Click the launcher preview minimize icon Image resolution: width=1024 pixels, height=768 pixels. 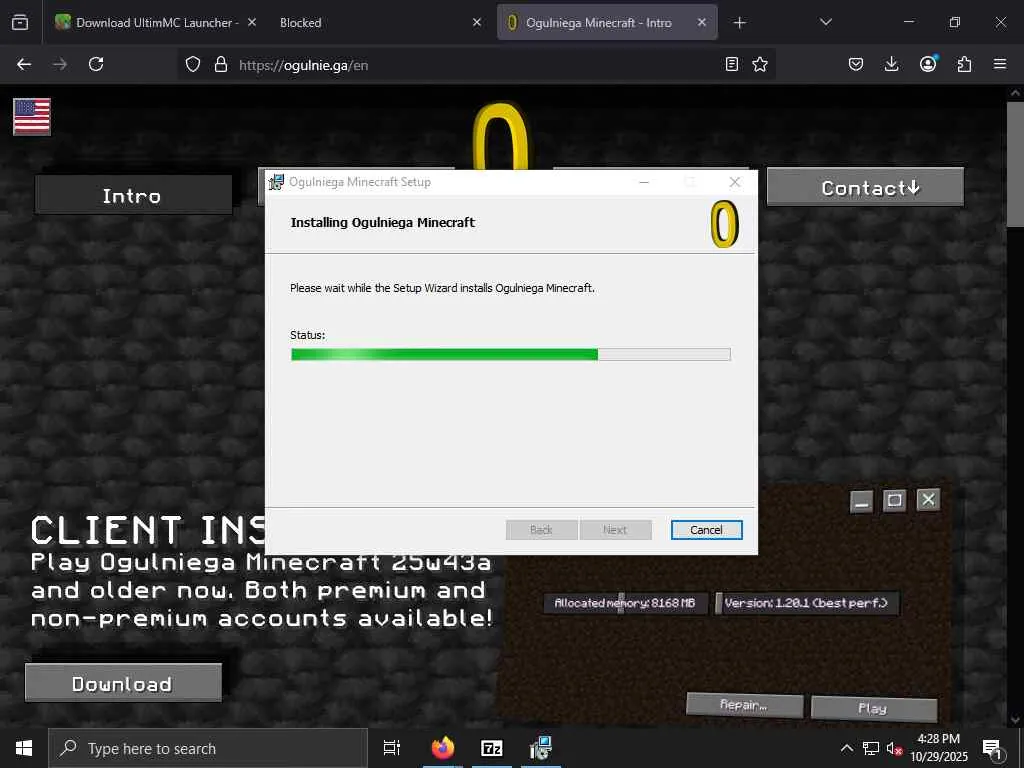[861, 501]
